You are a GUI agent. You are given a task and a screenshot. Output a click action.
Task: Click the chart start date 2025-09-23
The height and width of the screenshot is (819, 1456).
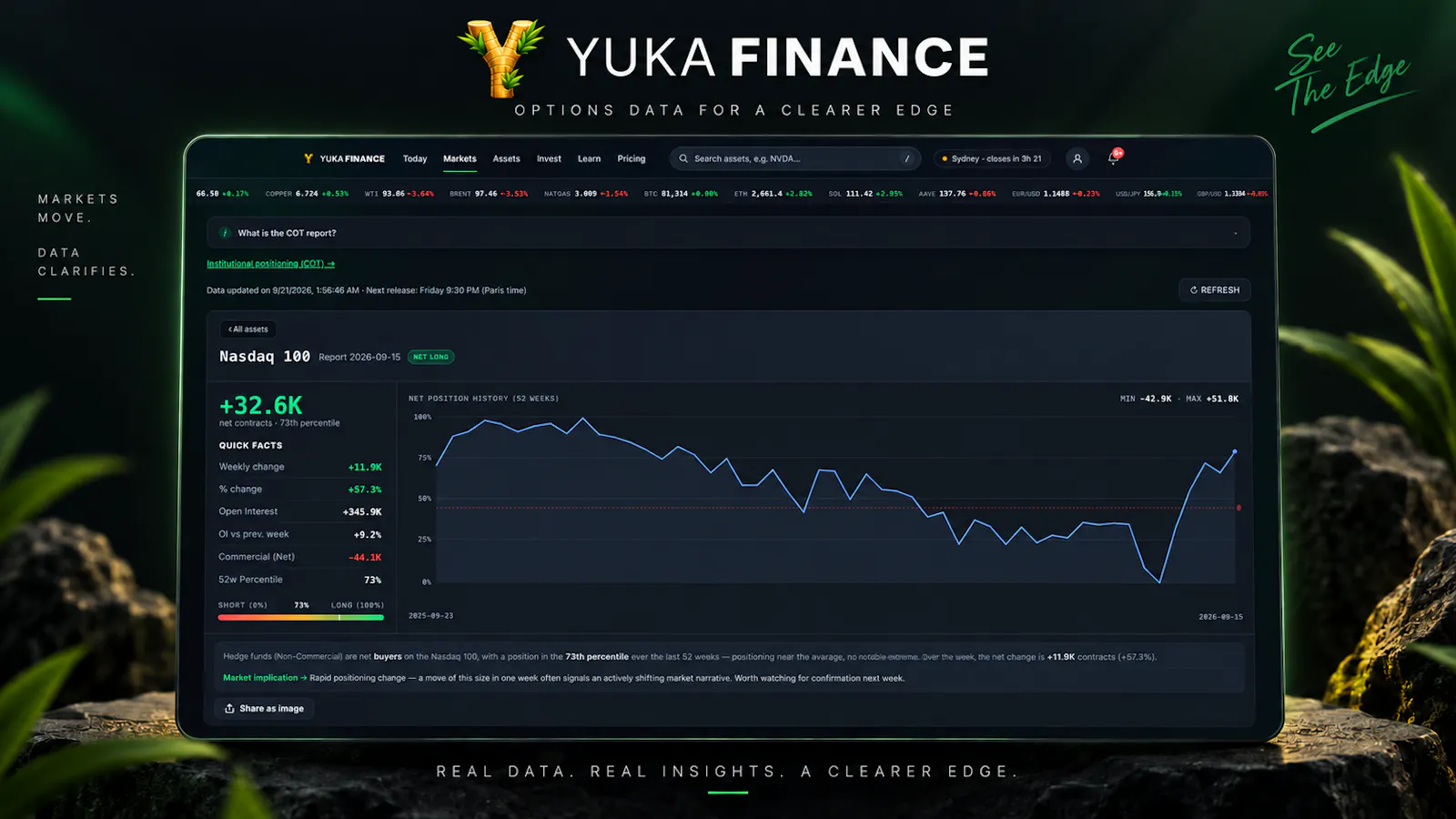[430, 616]
